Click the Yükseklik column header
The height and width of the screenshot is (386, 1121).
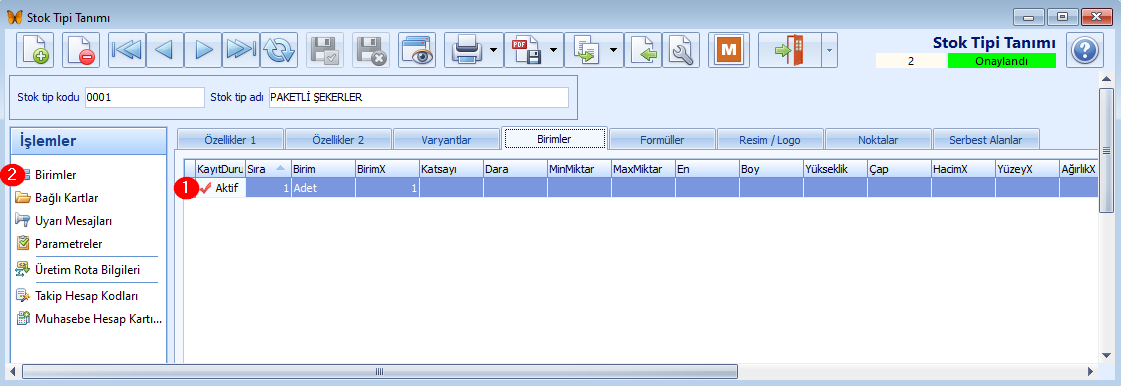(x=835, y=169)
